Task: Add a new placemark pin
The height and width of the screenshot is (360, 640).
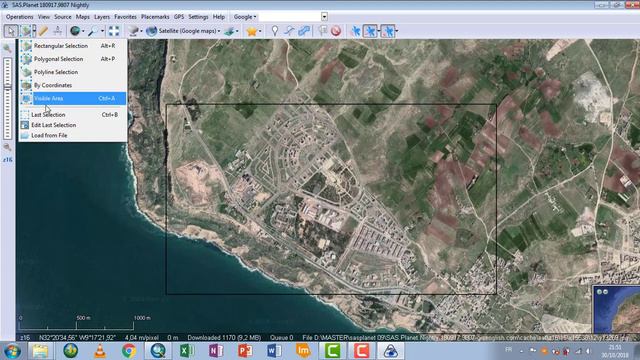Action: tap(275, 31)
